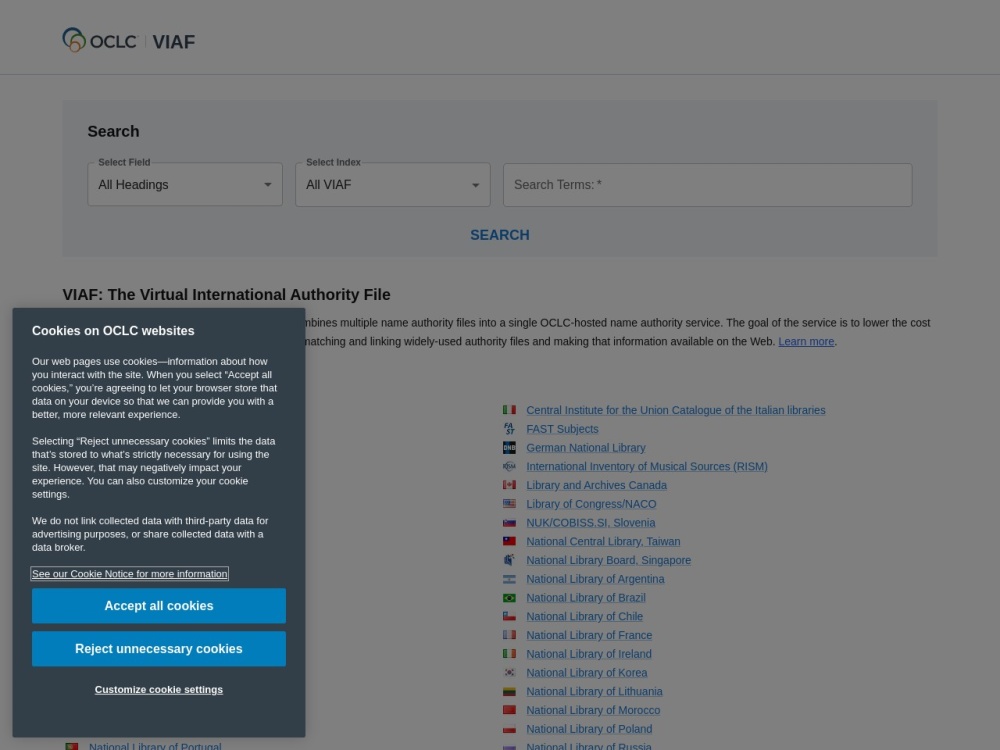The width and height of the screenshot is (1000, 750).
Task: Click the Morocco flag icon
Action: click(509, 710)
